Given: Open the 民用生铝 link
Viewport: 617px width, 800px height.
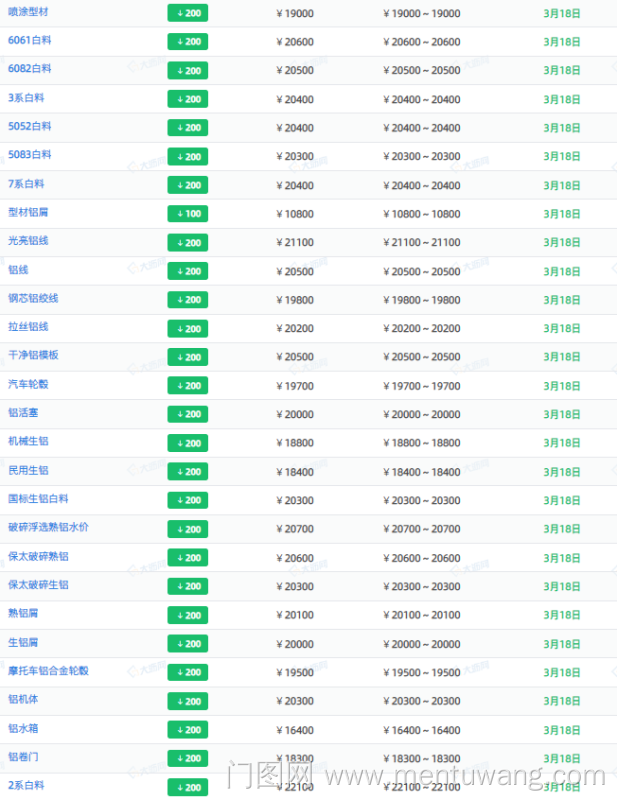Looking at the screenshot, I should [x=28, y=470].
